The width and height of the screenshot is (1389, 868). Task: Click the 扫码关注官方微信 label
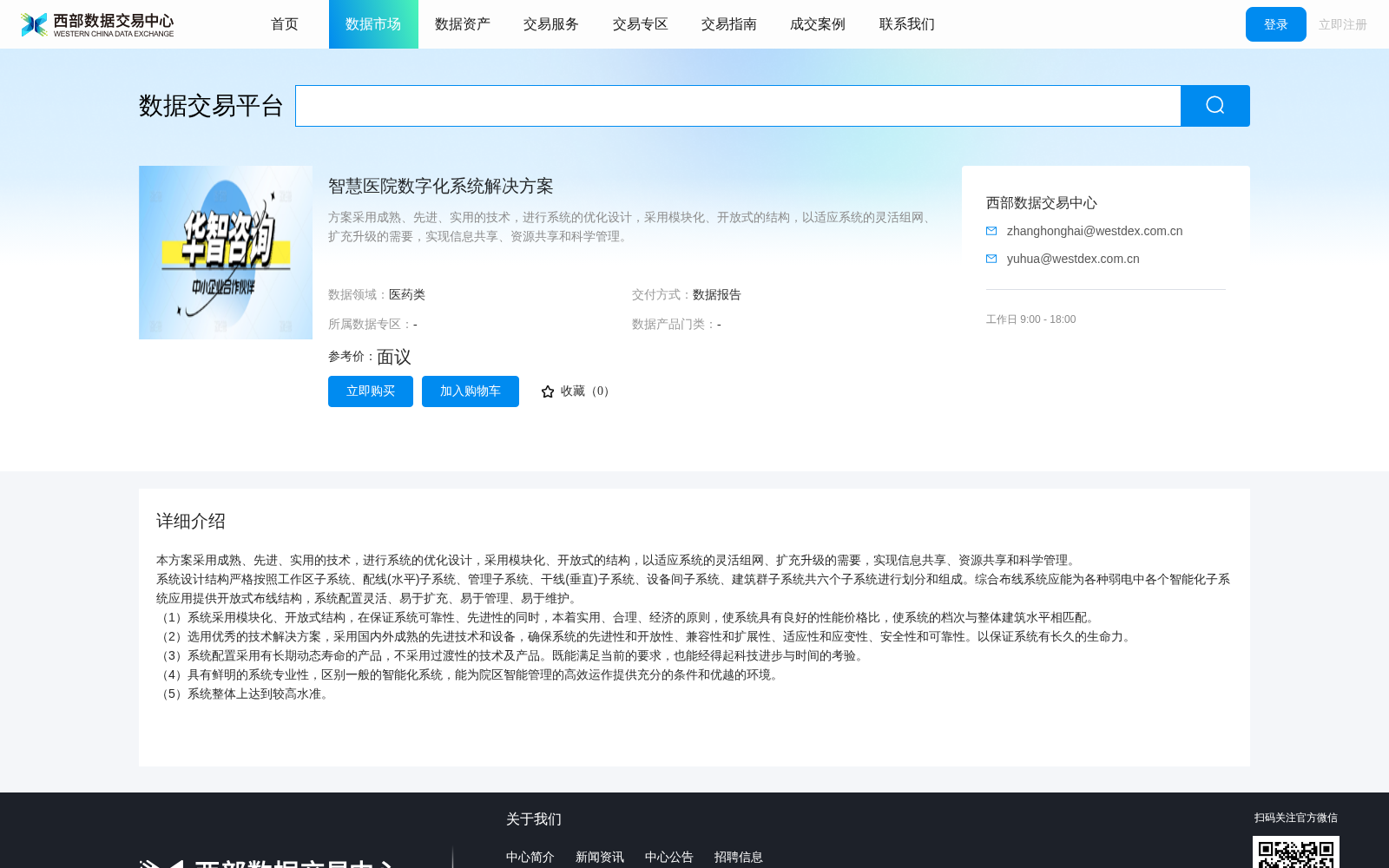coord(1296,818)
